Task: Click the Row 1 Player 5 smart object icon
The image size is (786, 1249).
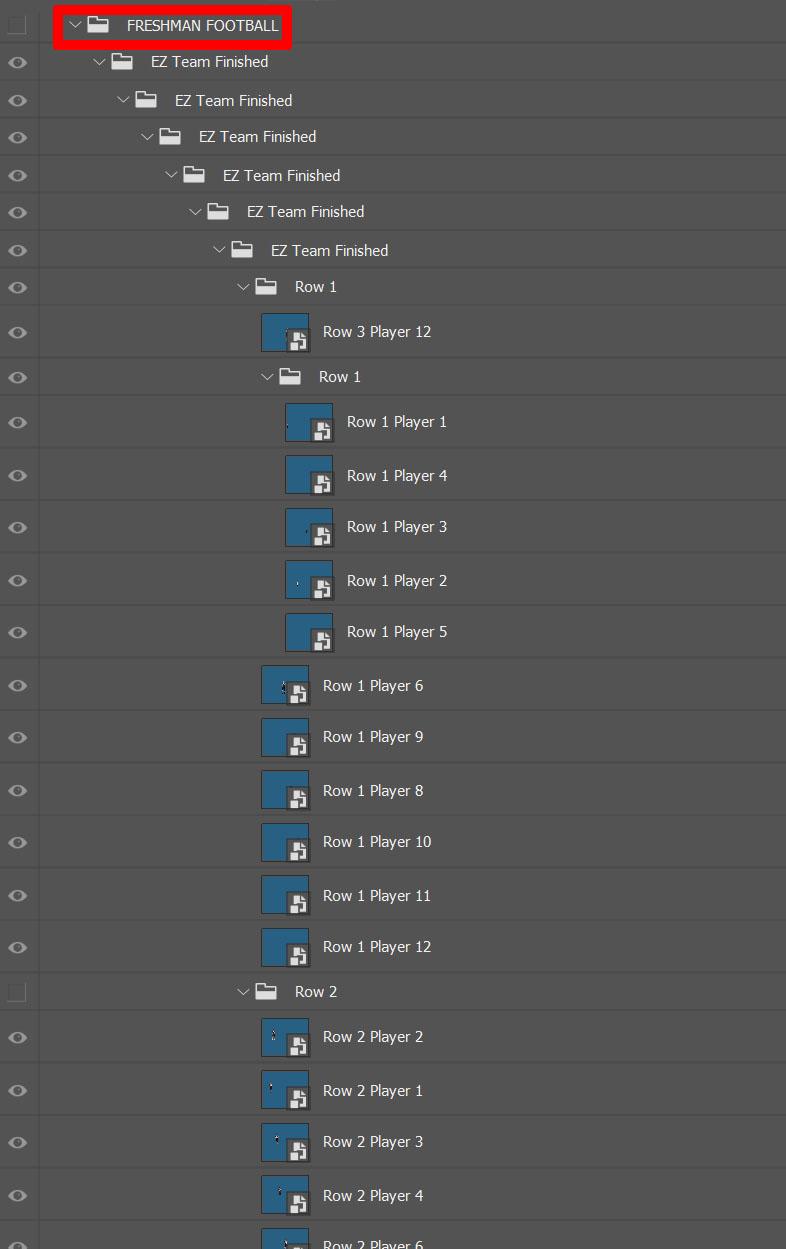Action: tap(321, 641)
